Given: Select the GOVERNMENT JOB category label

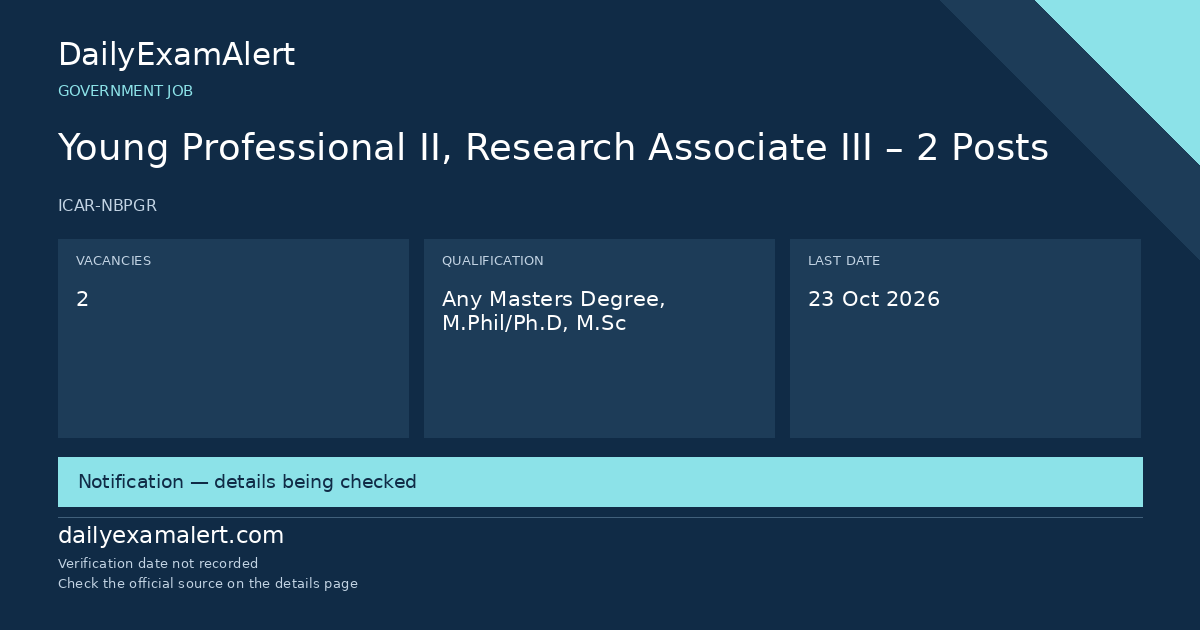Looking at the screenshot, I should click(125, 91).
